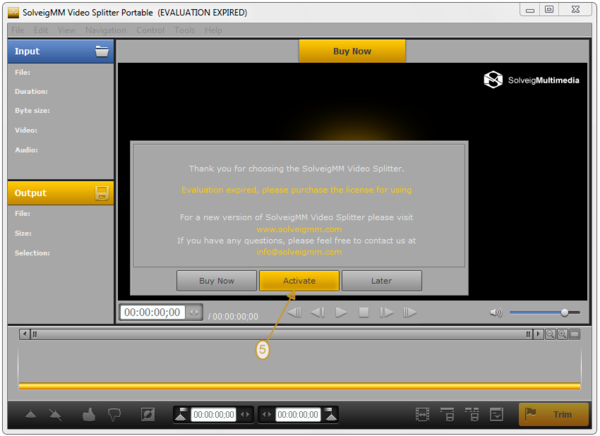Click the stepper before right marker time
This screenshot has height=436, width=600.
coord(267,415)
